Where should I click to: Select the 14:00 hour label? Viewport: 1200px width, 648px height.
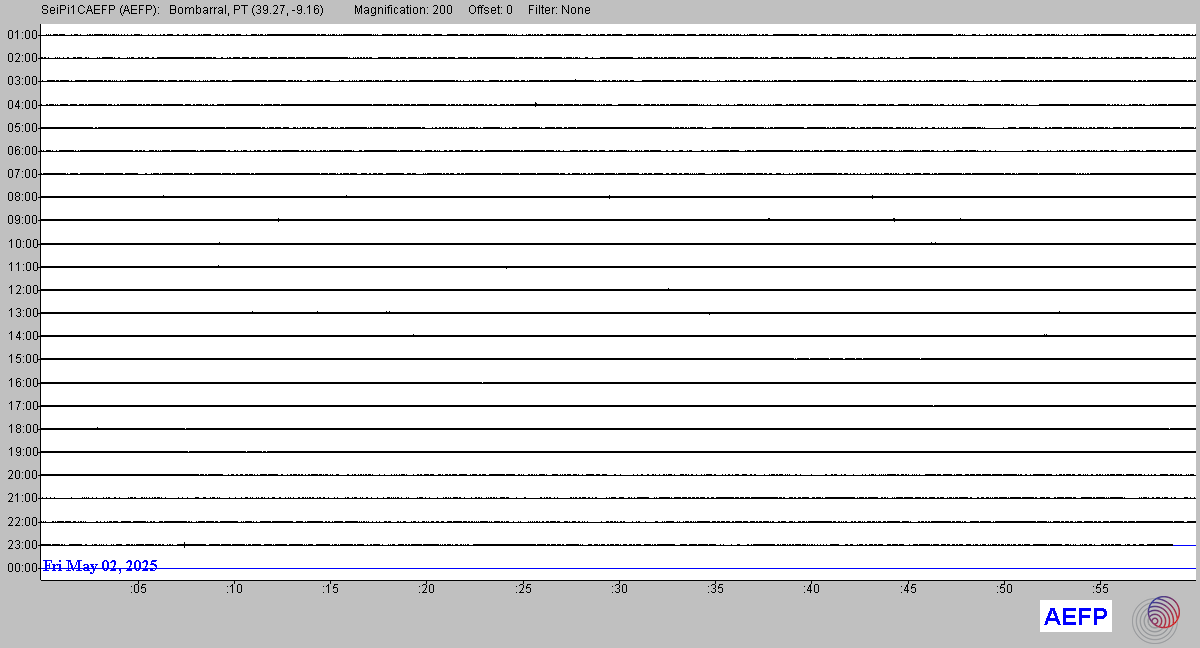tap(22, 336)
